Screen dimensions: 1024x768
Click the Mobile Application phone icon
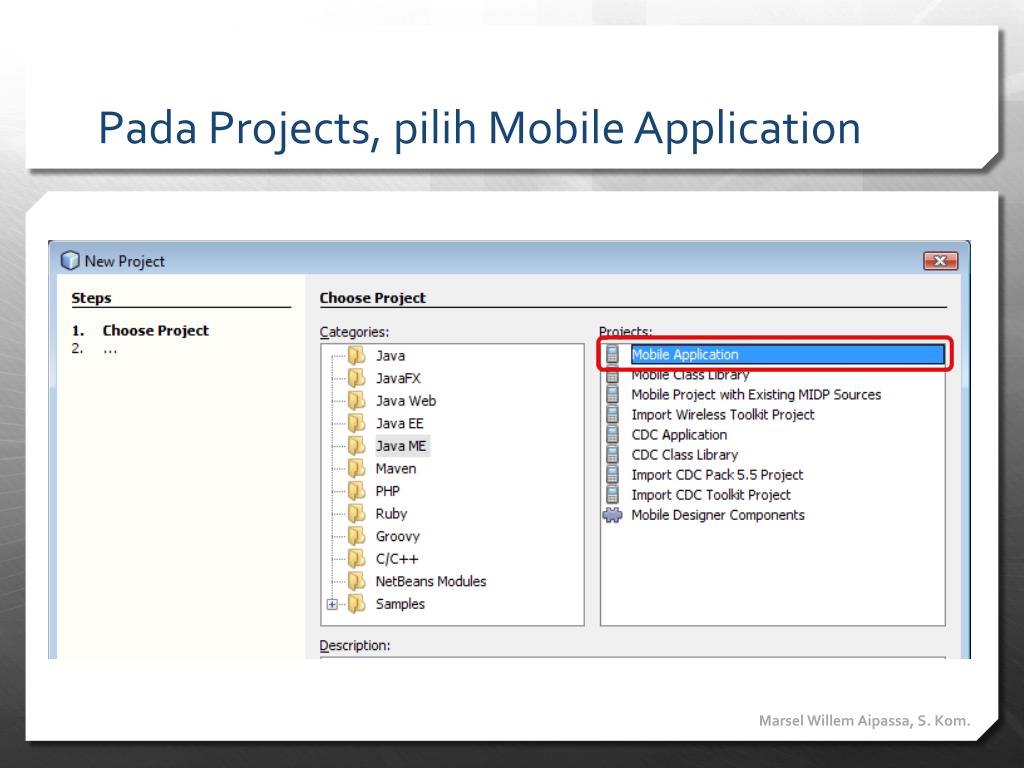coord(613,354)
